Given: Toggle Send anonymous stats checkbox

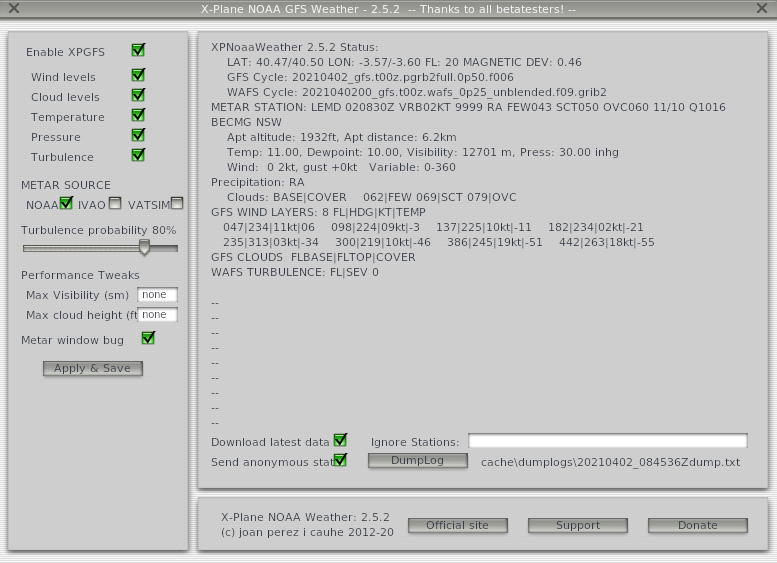Looking at the screenshot, I should [340, 460].
